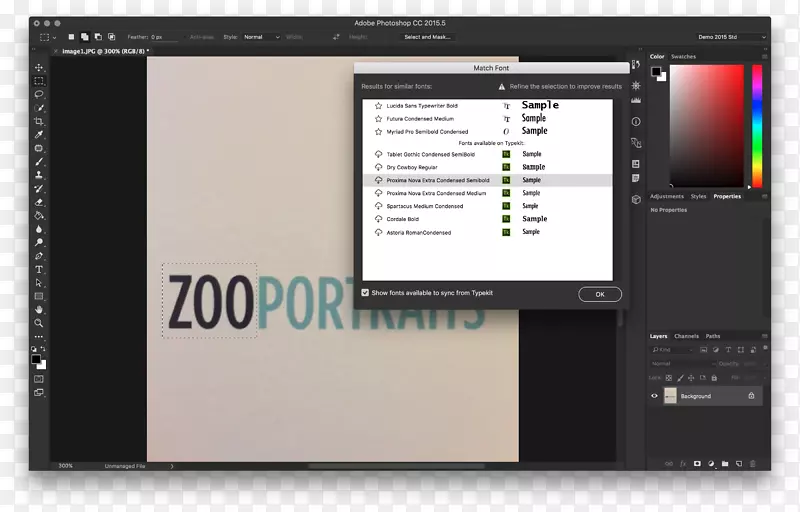Screen dimensions: 800x512
Task: Open the layer Kind filter dropdown
Action: click(675, 350)
